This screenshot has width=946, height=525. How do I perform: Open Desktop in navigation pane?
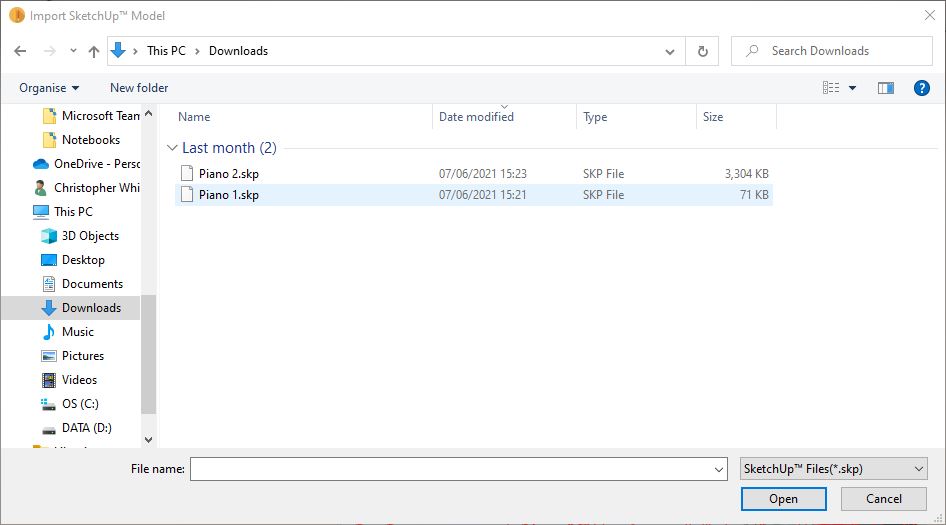tap(72, 260)
